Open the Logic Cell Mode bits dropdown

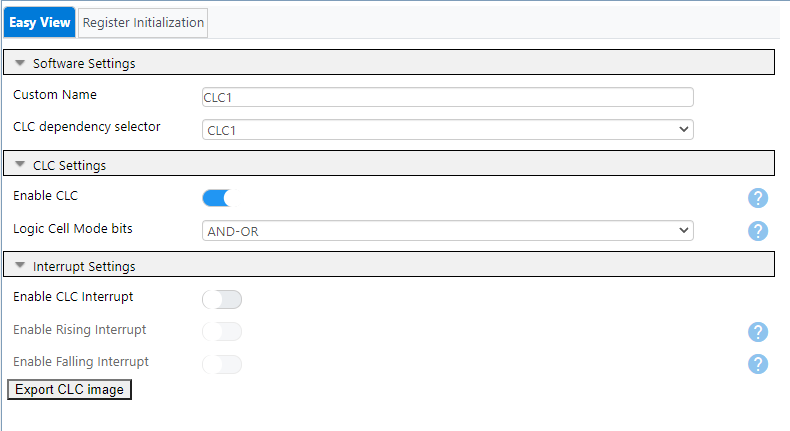(x=447, y=231)
